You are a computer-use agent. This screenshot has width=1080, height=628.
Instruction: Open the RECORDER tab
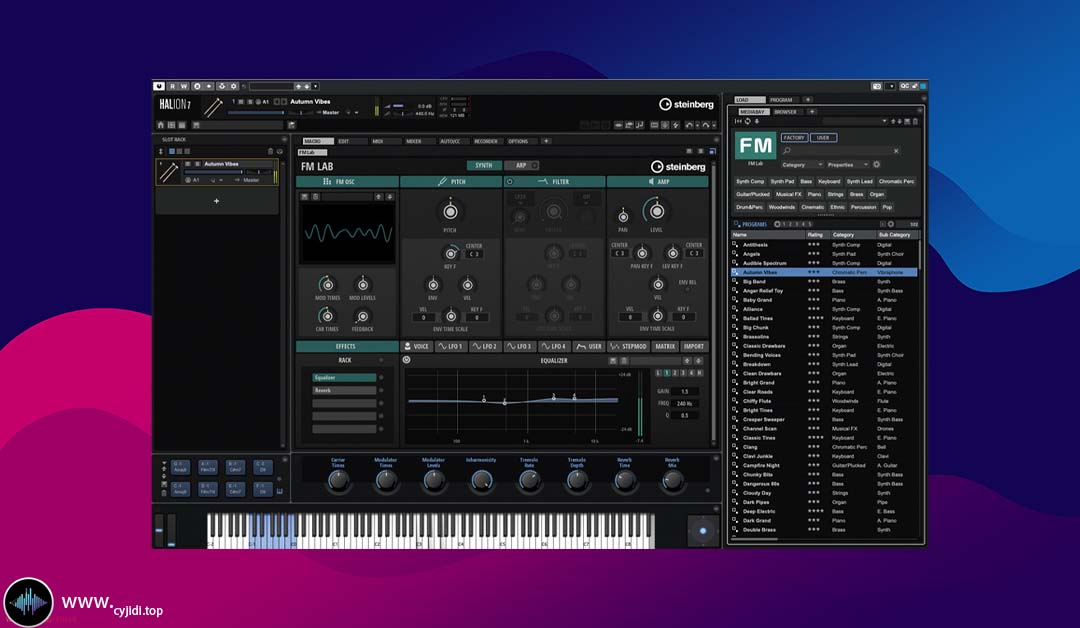[x=486, y=141]
